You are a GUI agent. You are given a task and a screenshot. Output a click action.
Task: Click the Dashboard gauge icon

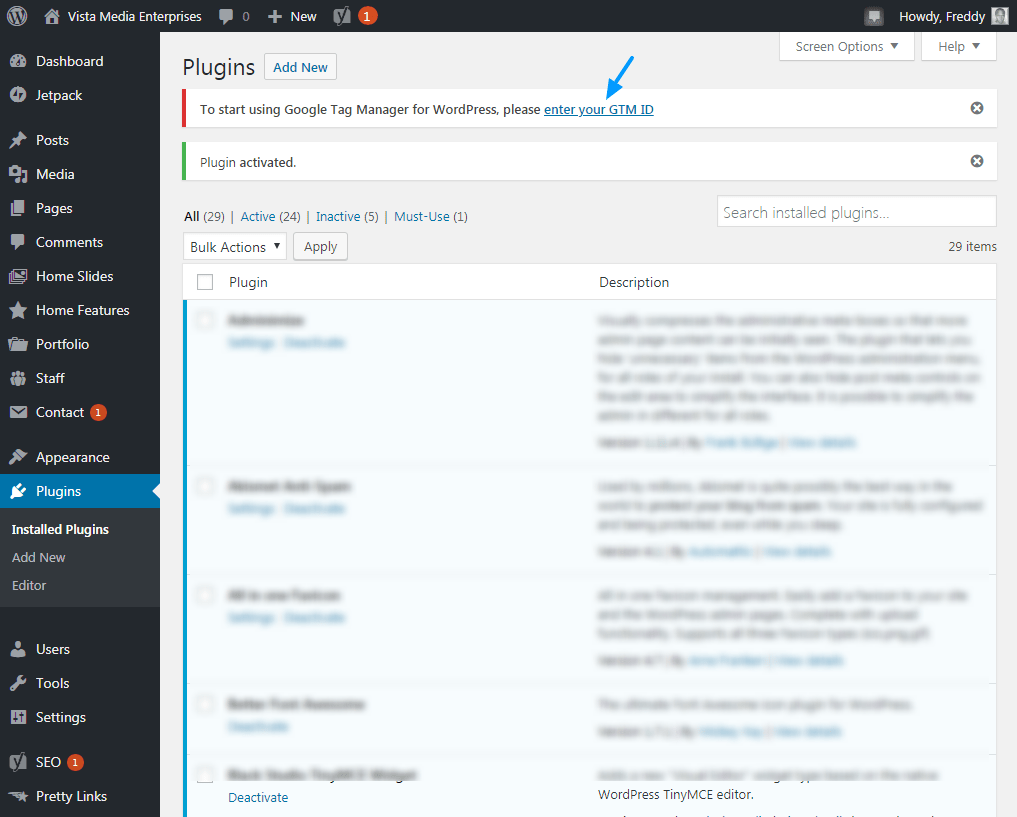point(18,62)
